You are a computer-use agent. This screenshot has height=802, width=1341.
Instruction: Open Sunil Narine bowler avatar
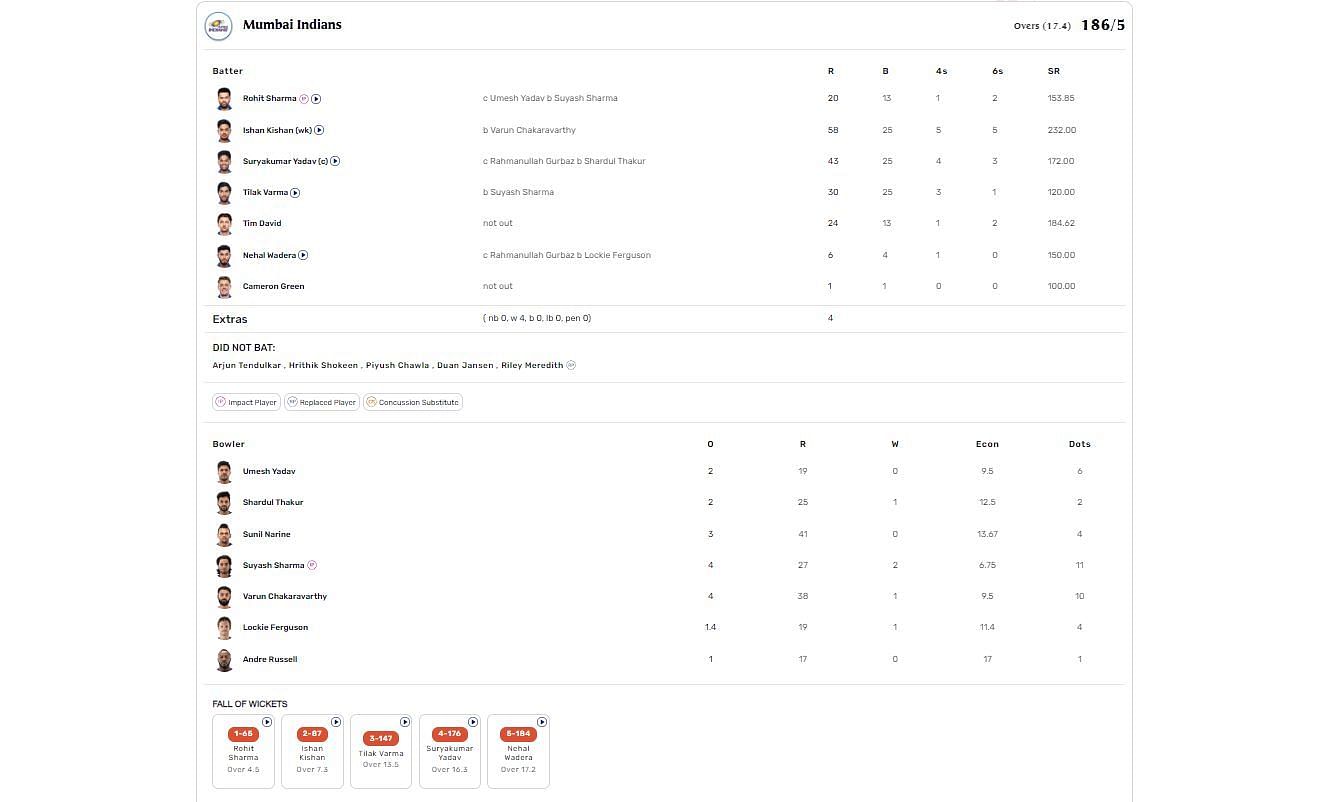224,534
